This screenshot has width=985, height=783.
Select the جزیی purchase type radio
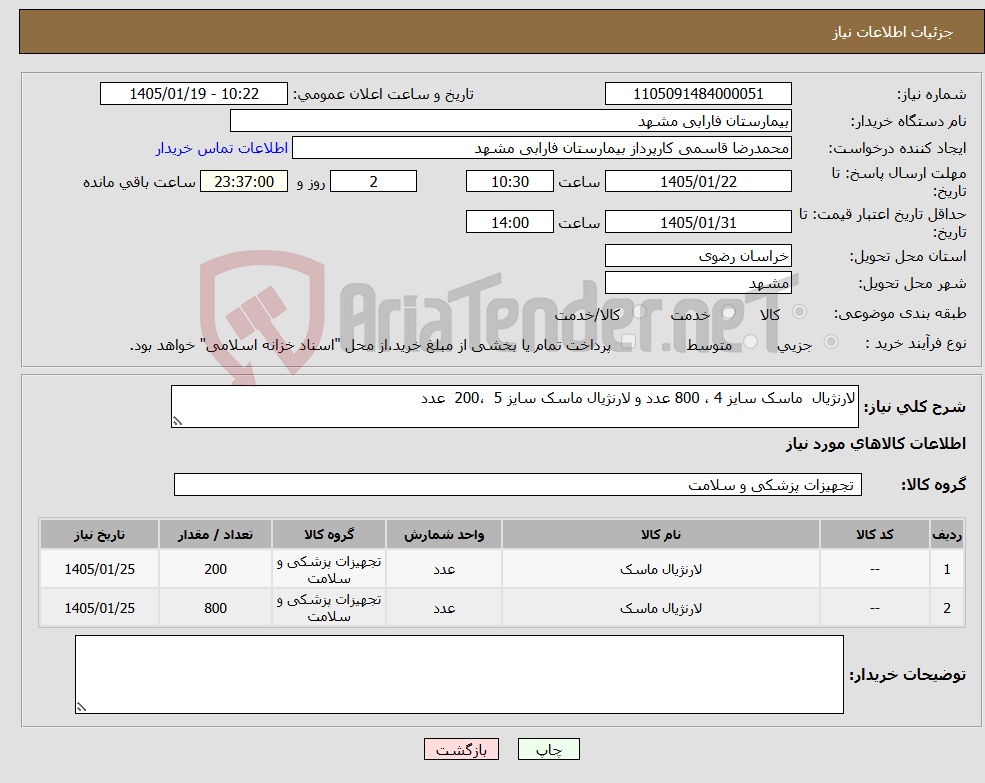(x=831, y=342)
